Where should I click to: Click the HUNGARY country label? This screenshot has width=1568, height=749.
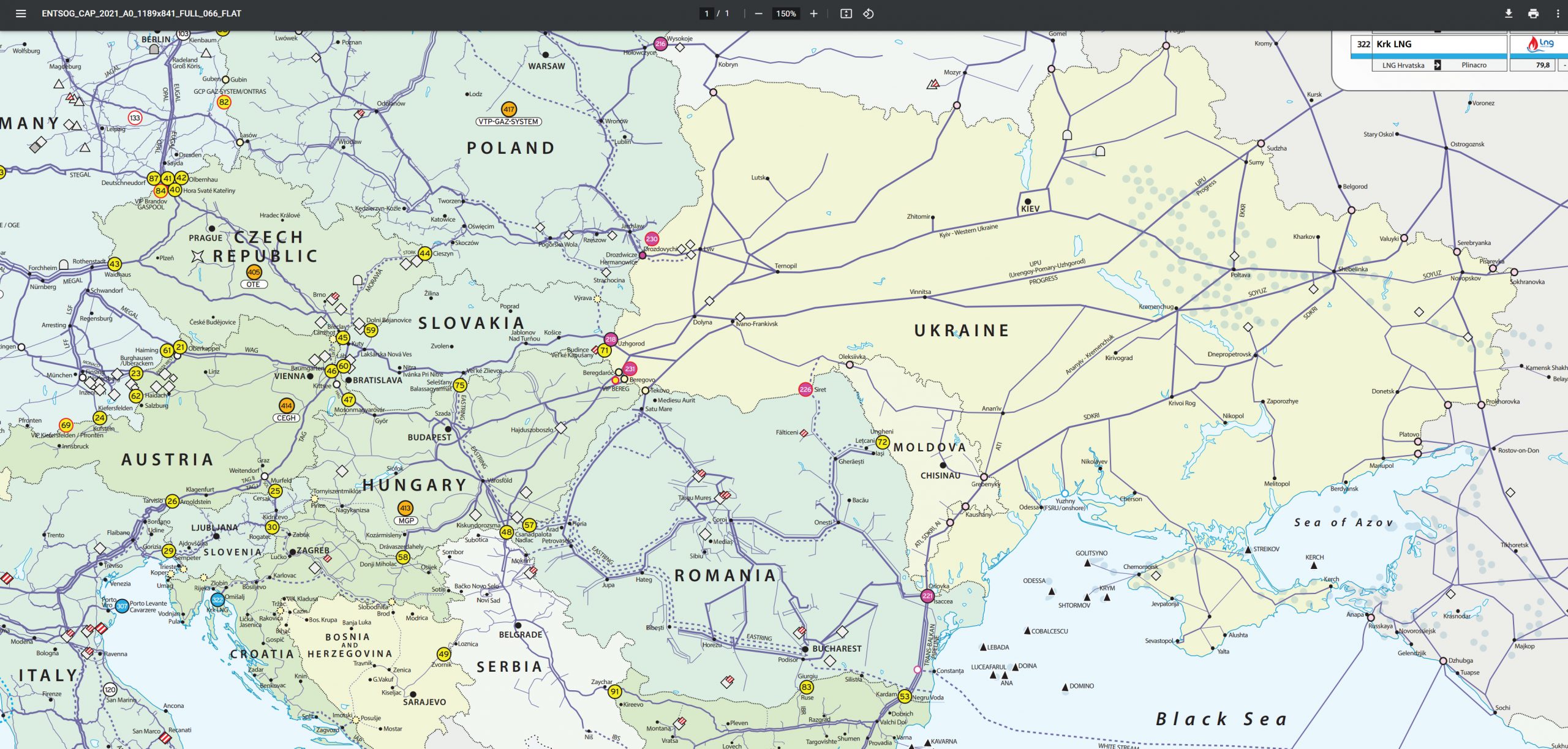[x=415, y=486]
